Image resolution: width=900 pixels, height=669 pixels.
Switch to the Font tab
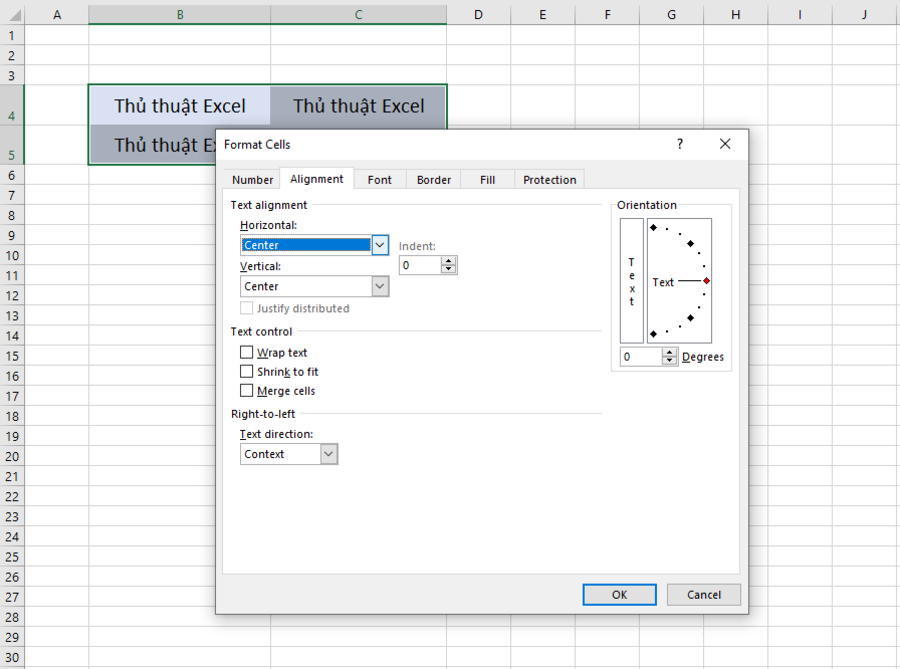pos(379,180)
